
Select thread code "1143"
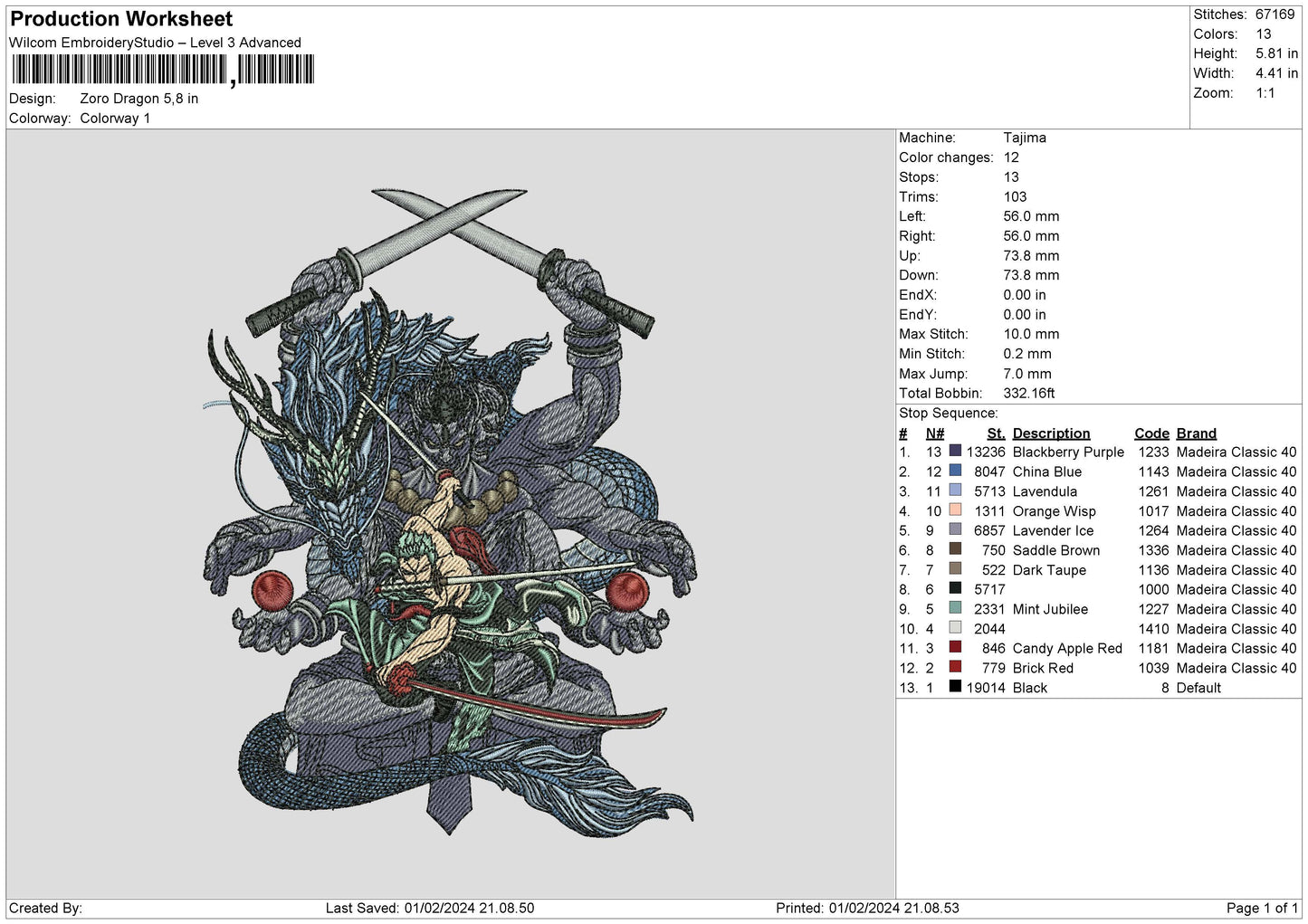click(x=1153, y=472)
